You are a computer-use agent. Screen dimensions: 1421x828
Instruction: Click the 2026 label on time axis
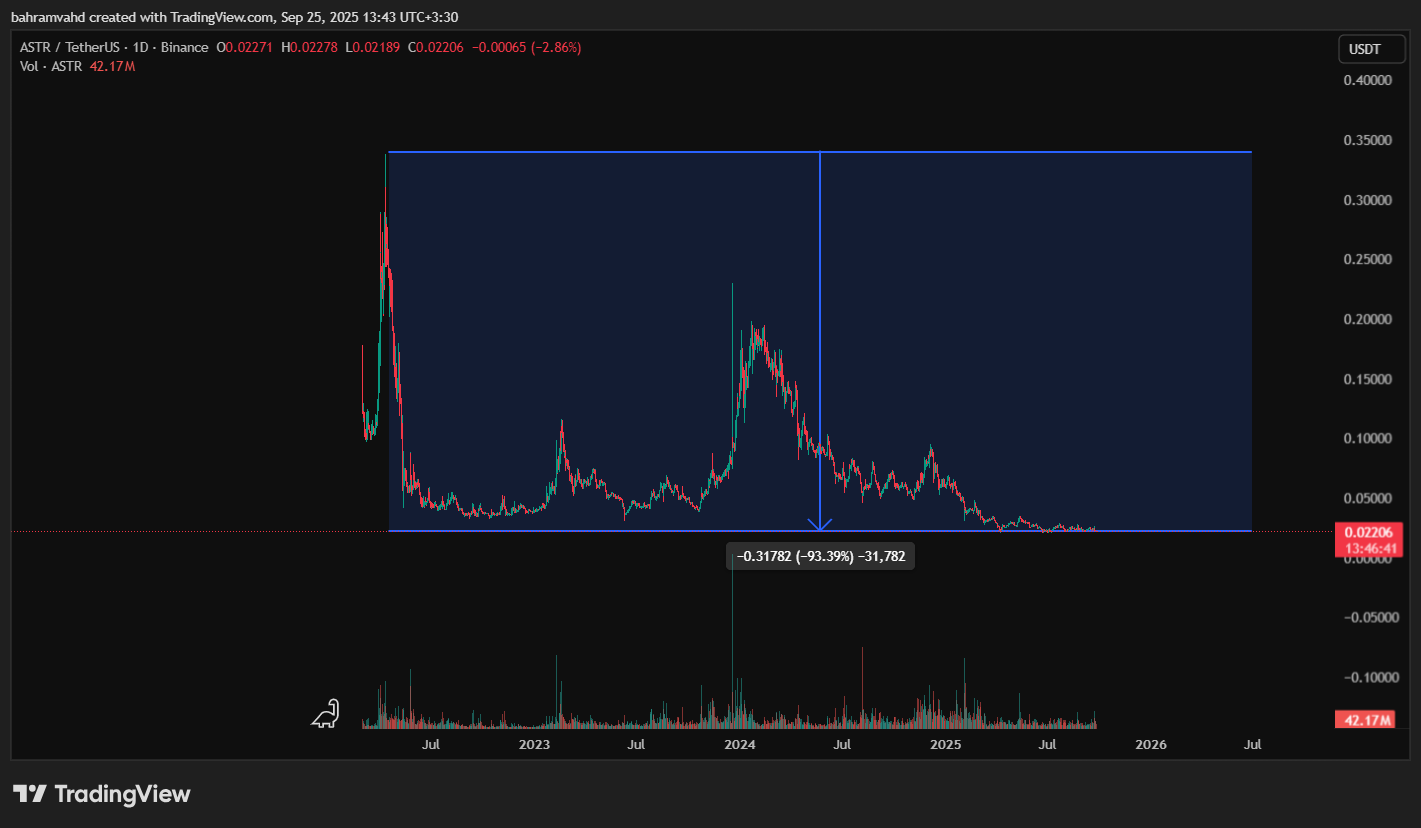1151,745
